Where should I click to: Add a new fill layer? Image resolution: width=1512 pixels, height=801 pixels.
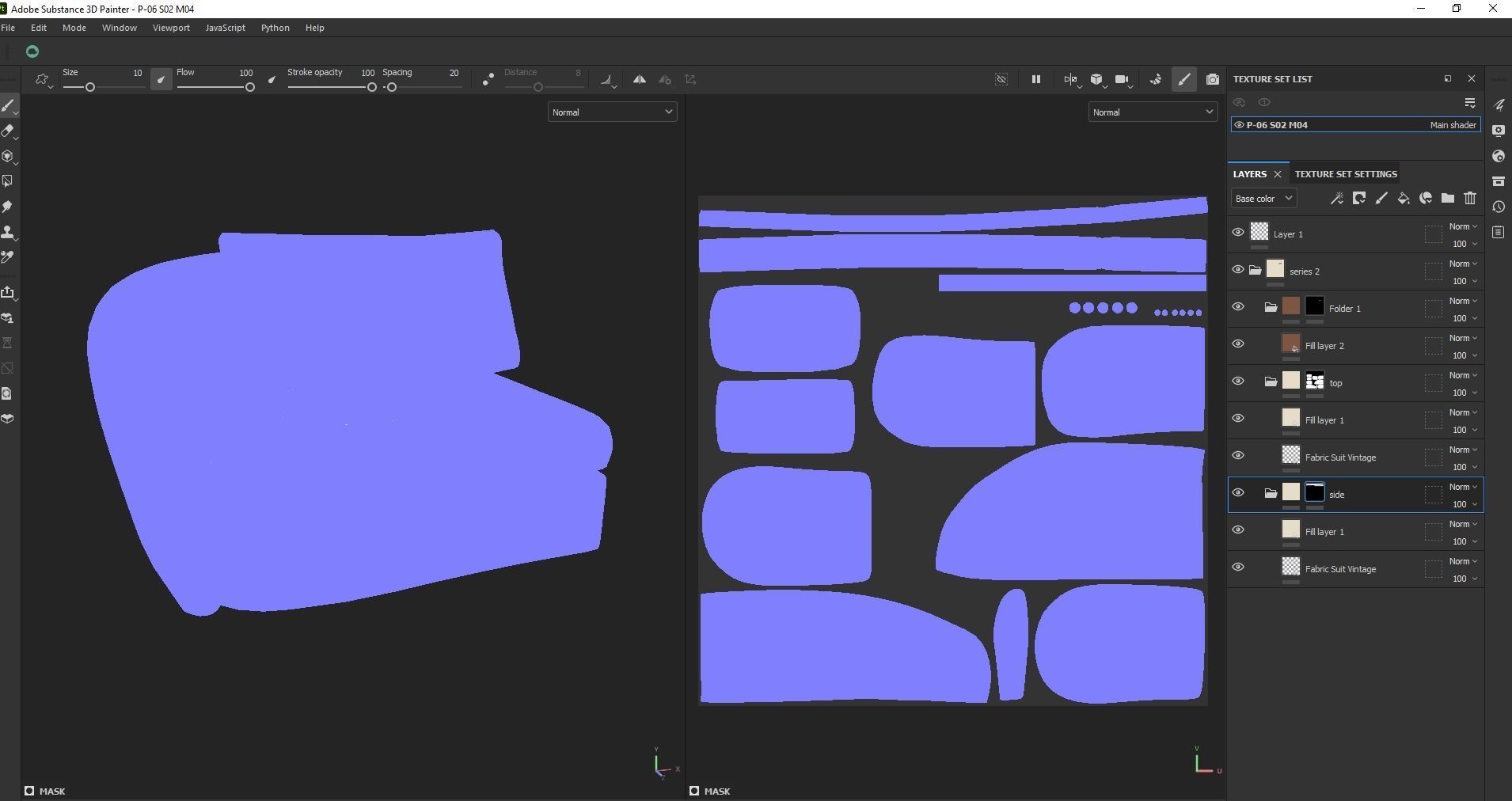click(x=1403, y=199)
